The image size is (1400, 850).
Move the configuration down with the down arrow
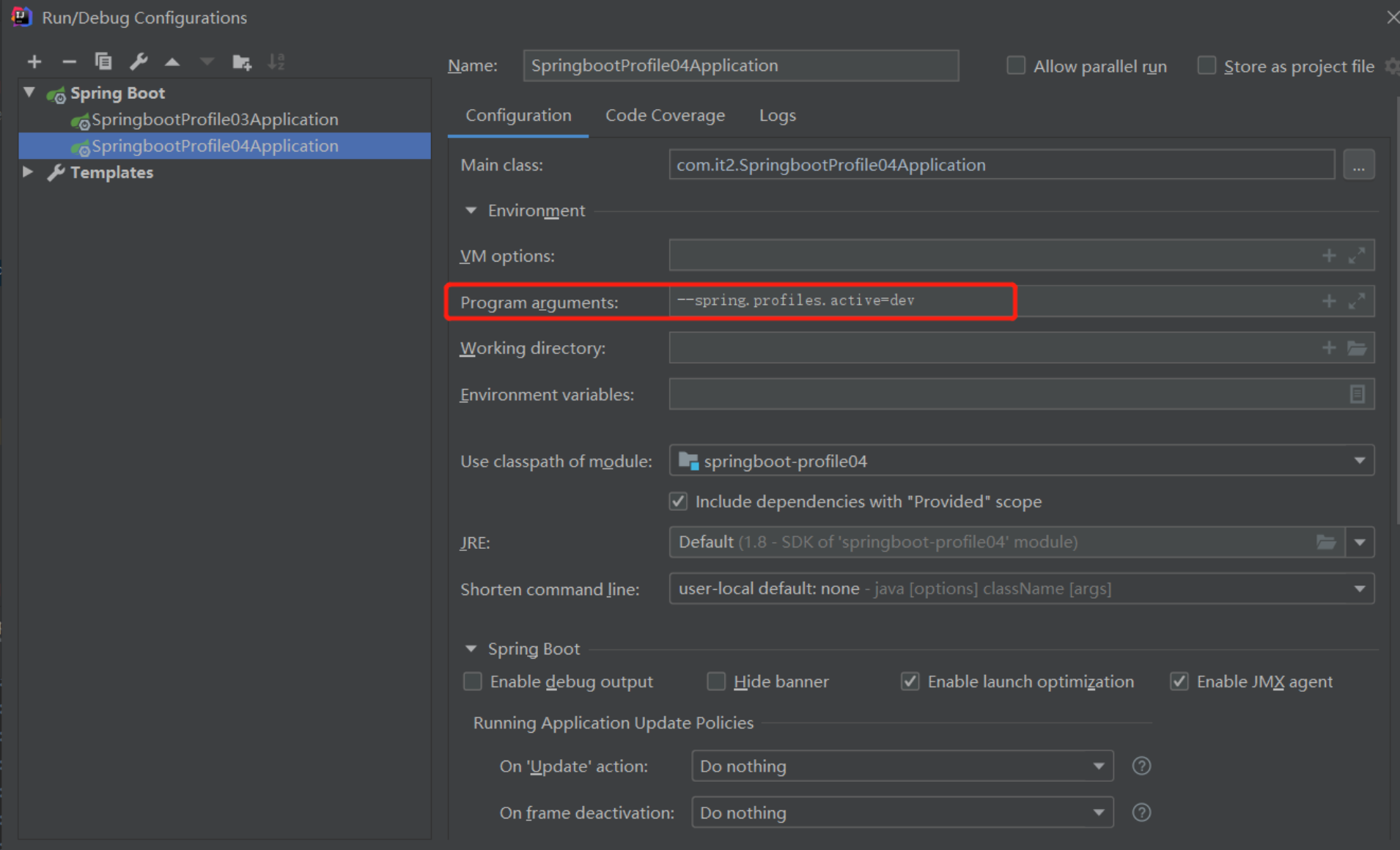[207, 62]
